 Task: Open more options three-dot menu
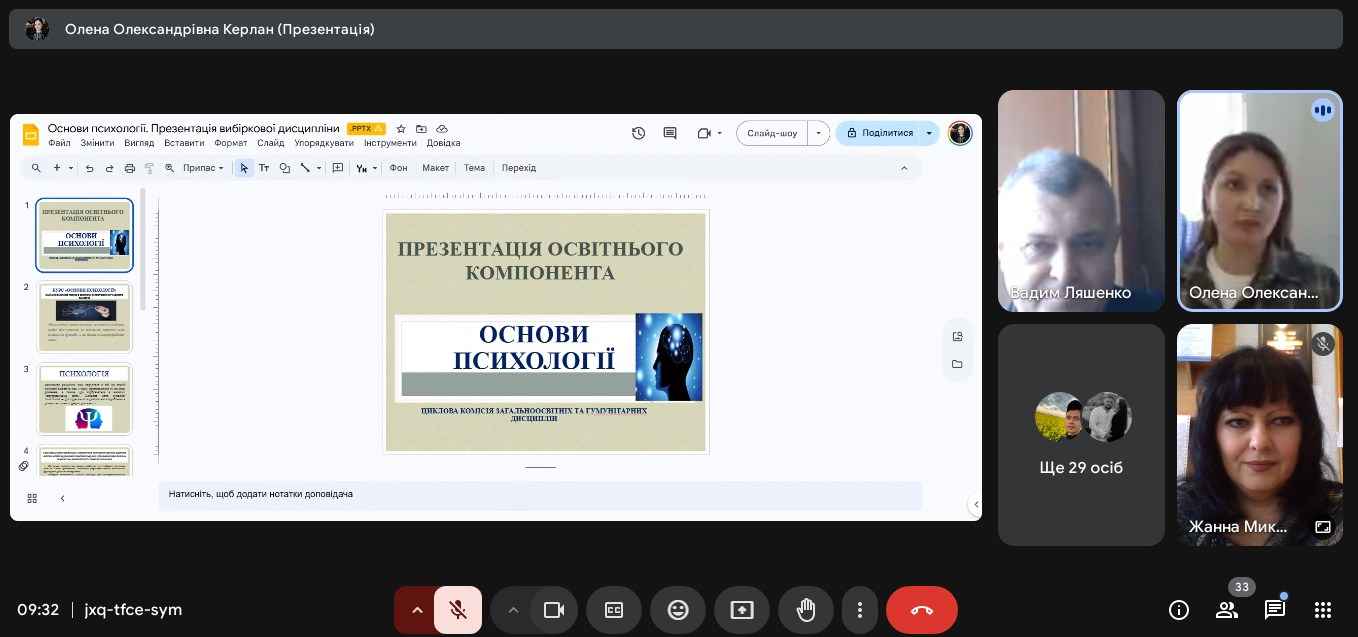[859, 610]
